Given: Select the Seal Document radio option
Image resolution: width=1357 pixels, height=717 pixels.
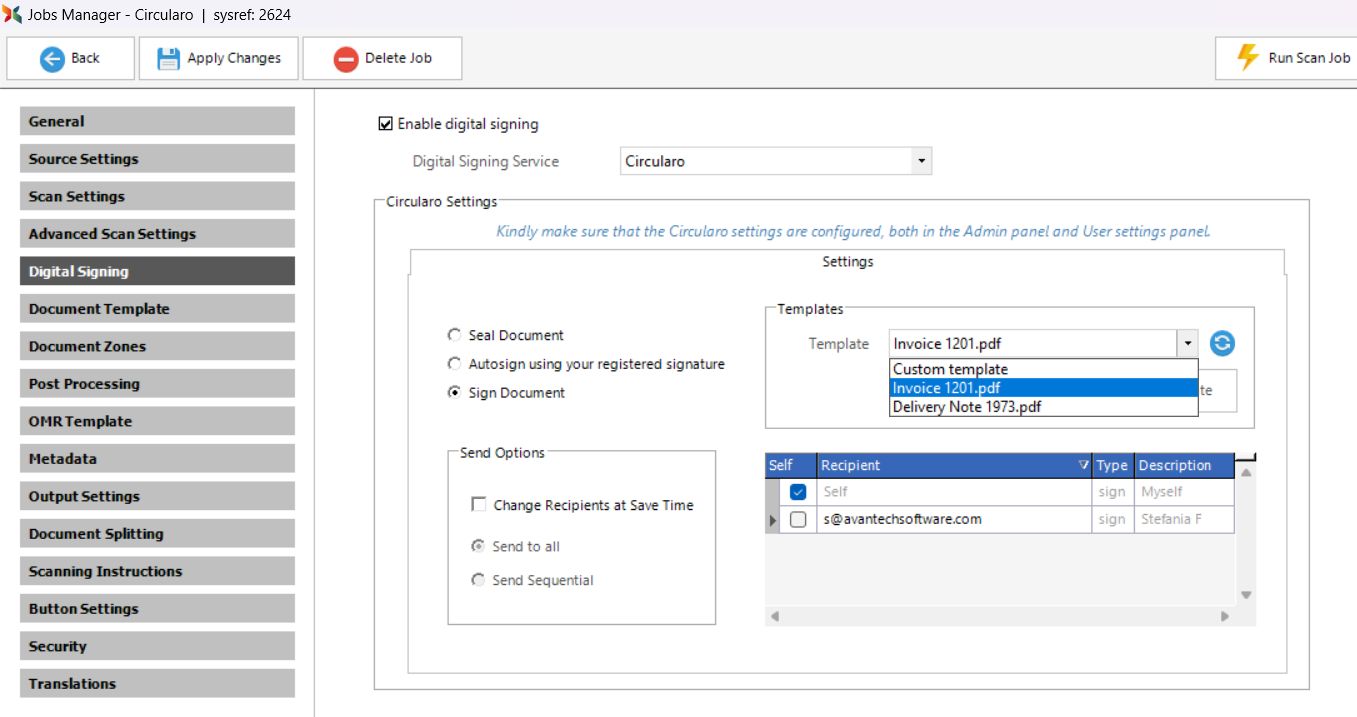Looking at the screenshot, I should [455, 335].
